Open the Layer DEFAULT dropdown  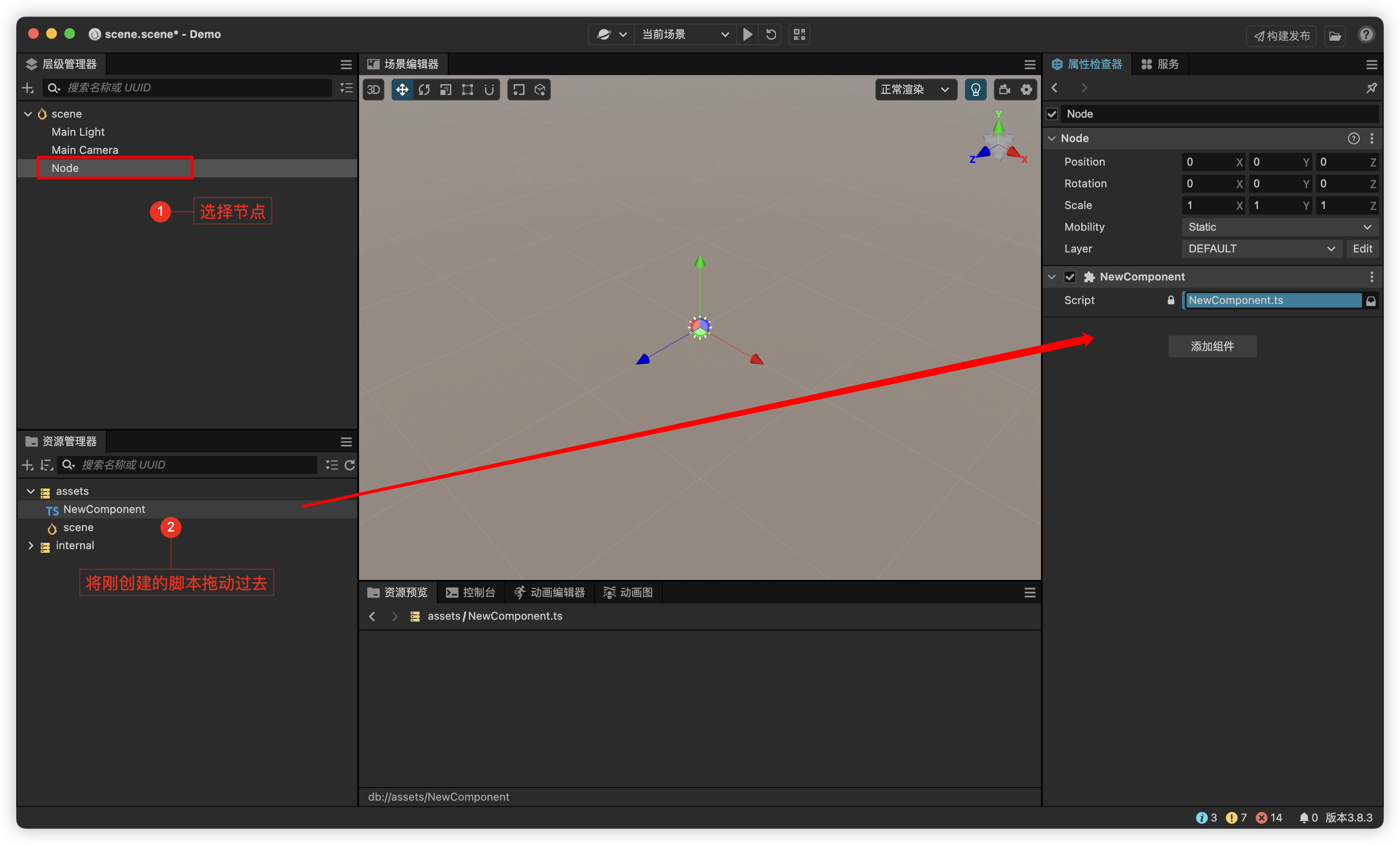(1261, 249)
